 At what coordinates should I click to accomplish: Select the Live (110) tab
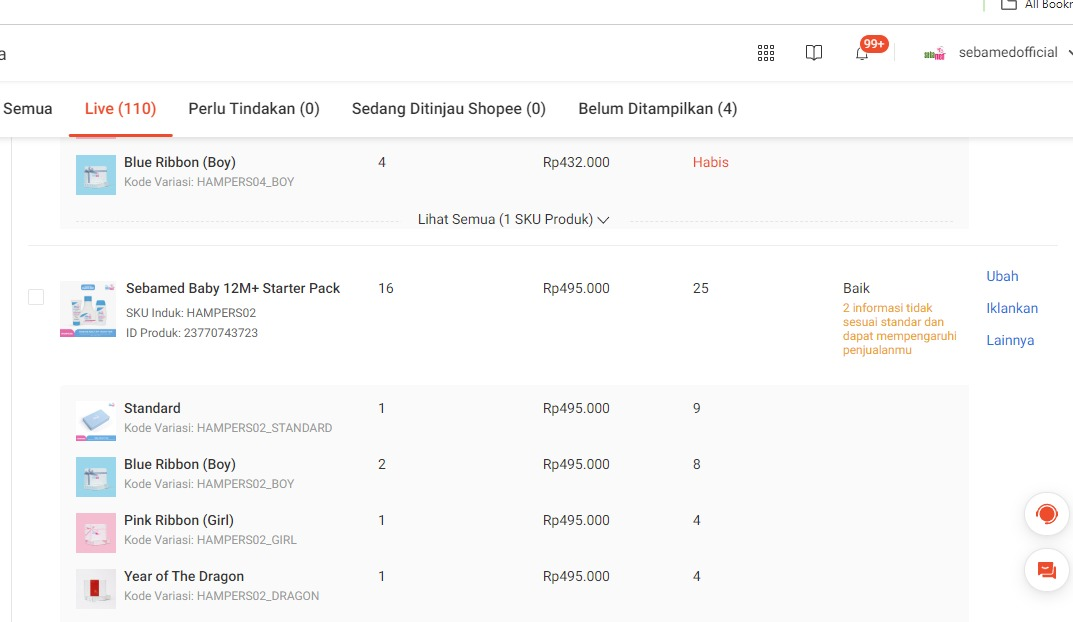120,109
